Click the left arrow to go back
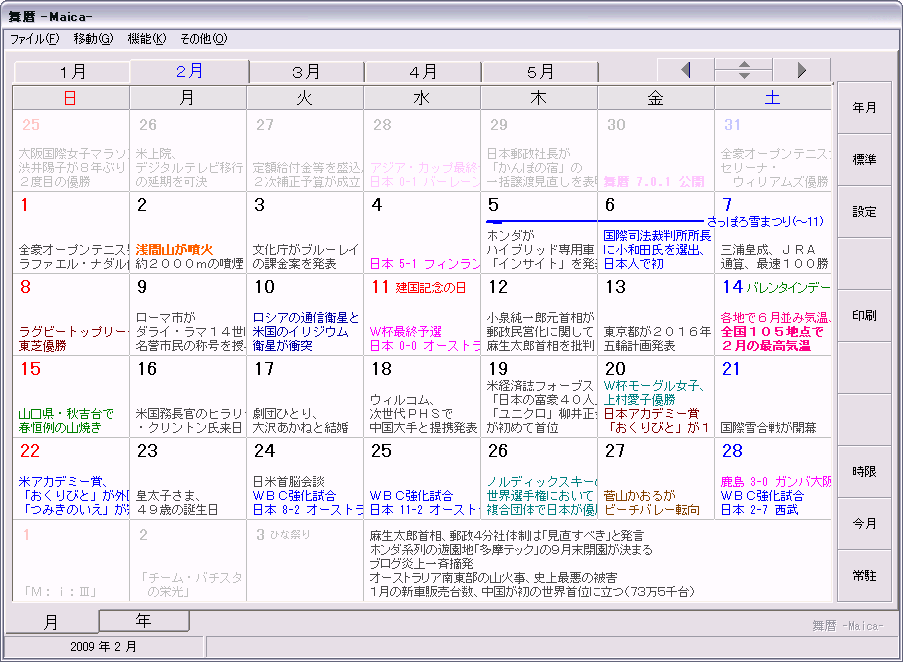Viewport: 903px width, 662px height. tap(685, 70)
